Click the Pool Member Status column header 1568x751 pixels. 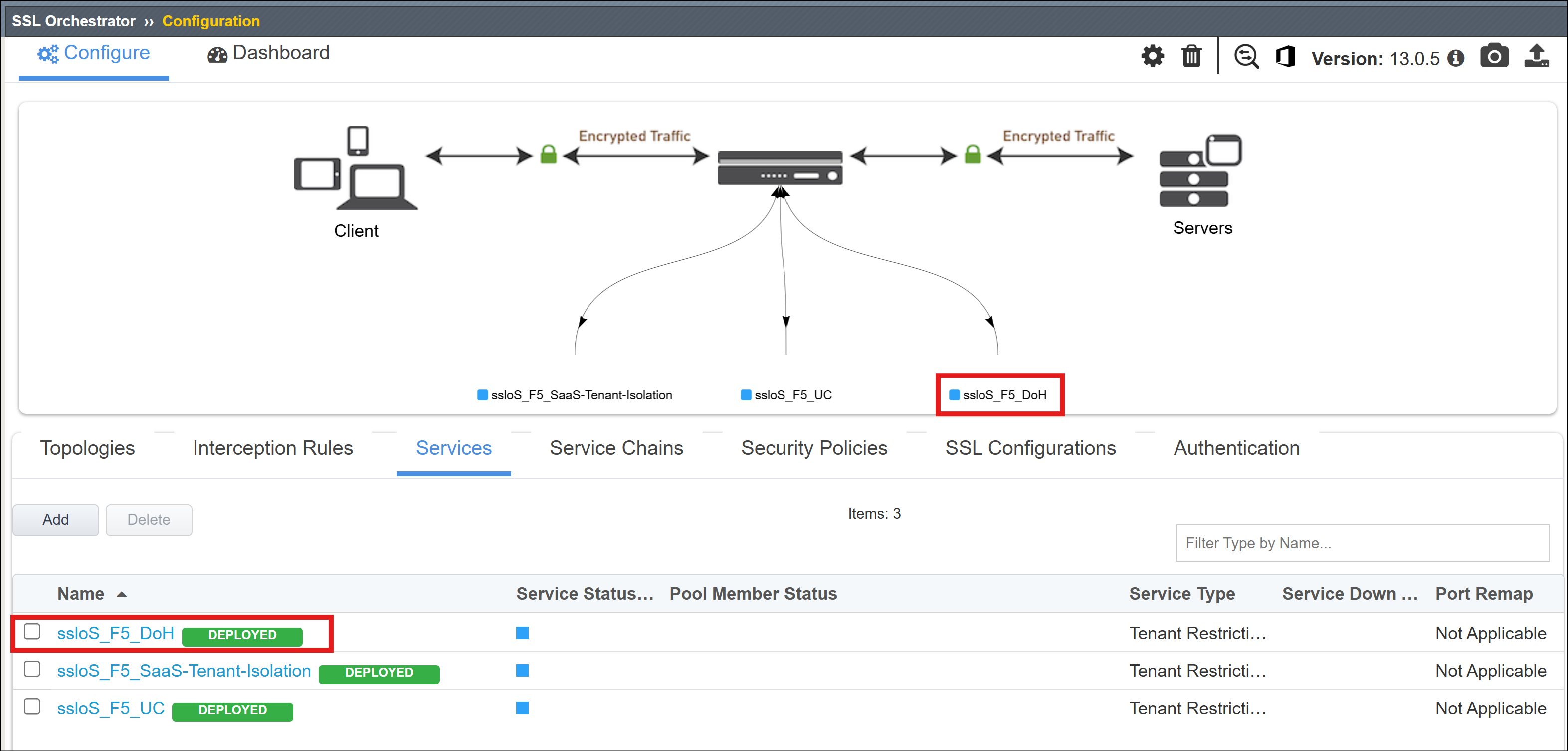click(x=753, y=593)
